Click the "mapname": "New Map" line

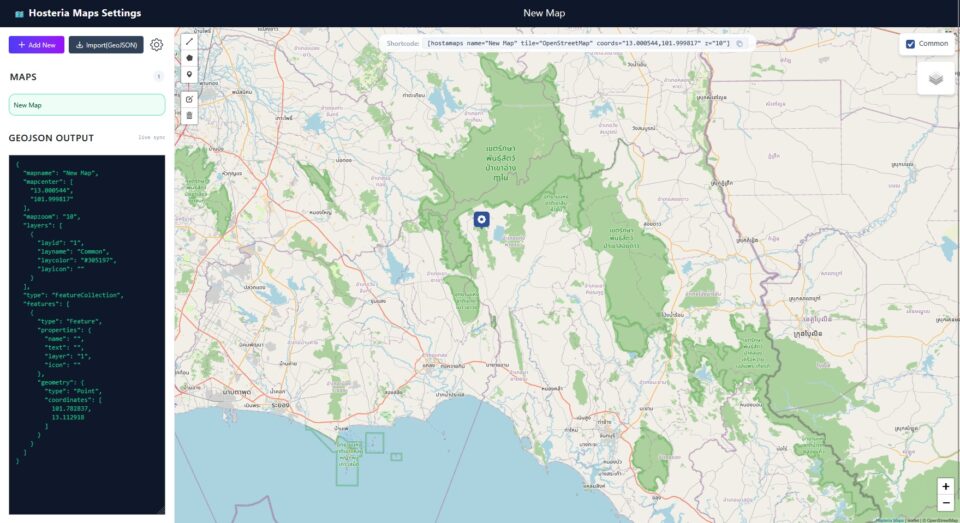click(x=60, y=173)
